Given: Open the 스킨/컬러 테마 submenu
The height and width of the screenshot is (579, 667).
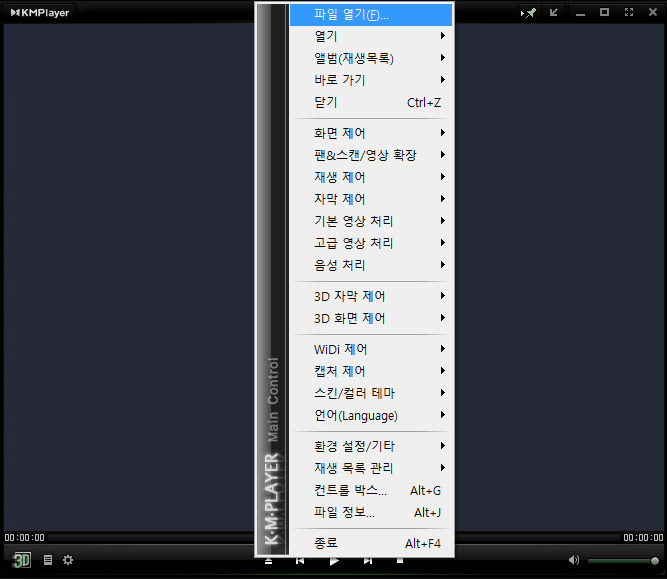Looking at the screenshot, I should [371, 393].
